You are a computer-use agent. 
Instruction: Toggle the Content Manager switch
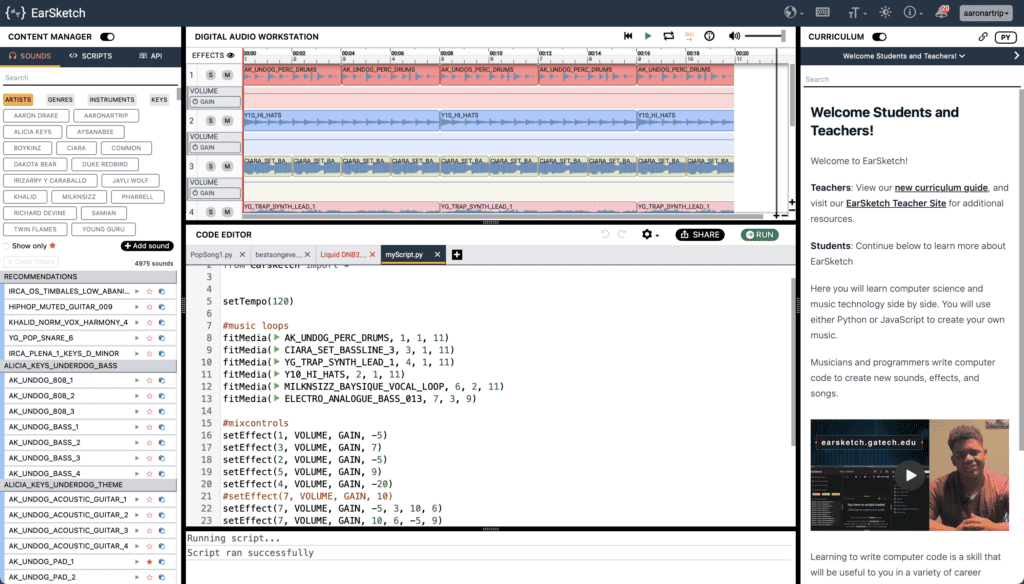[x=107, y=37]
